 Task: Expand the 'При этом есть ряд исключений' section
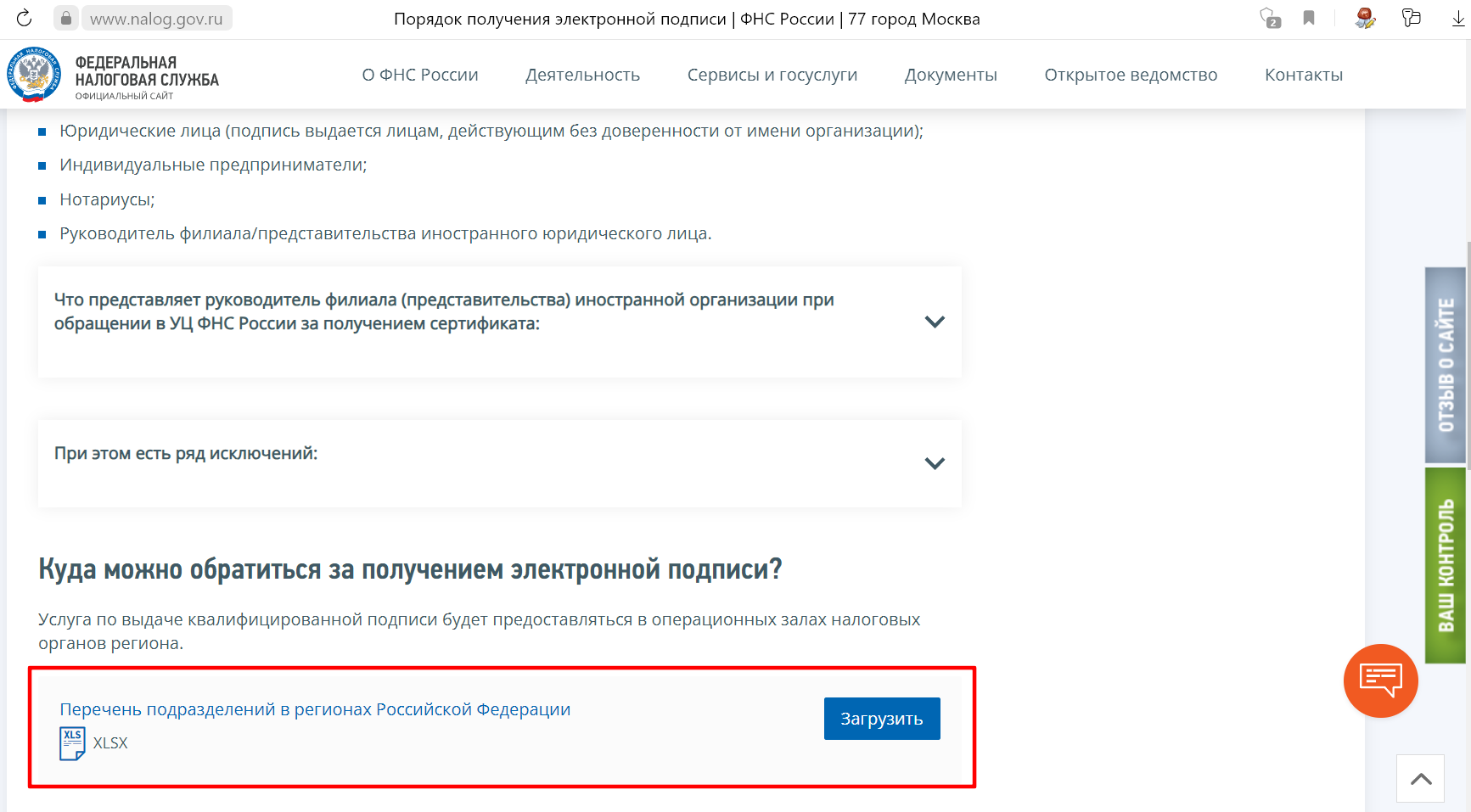934,463
